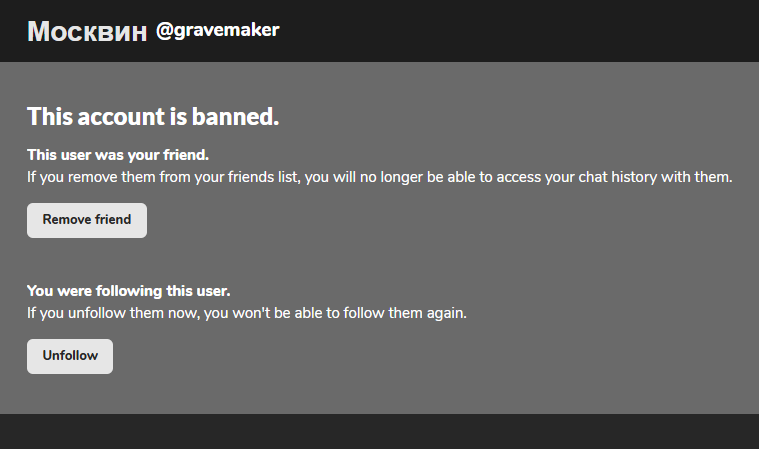Click 'This user was your friend.' text
Viewport: 759px width, 449px height.
point(117,155)
